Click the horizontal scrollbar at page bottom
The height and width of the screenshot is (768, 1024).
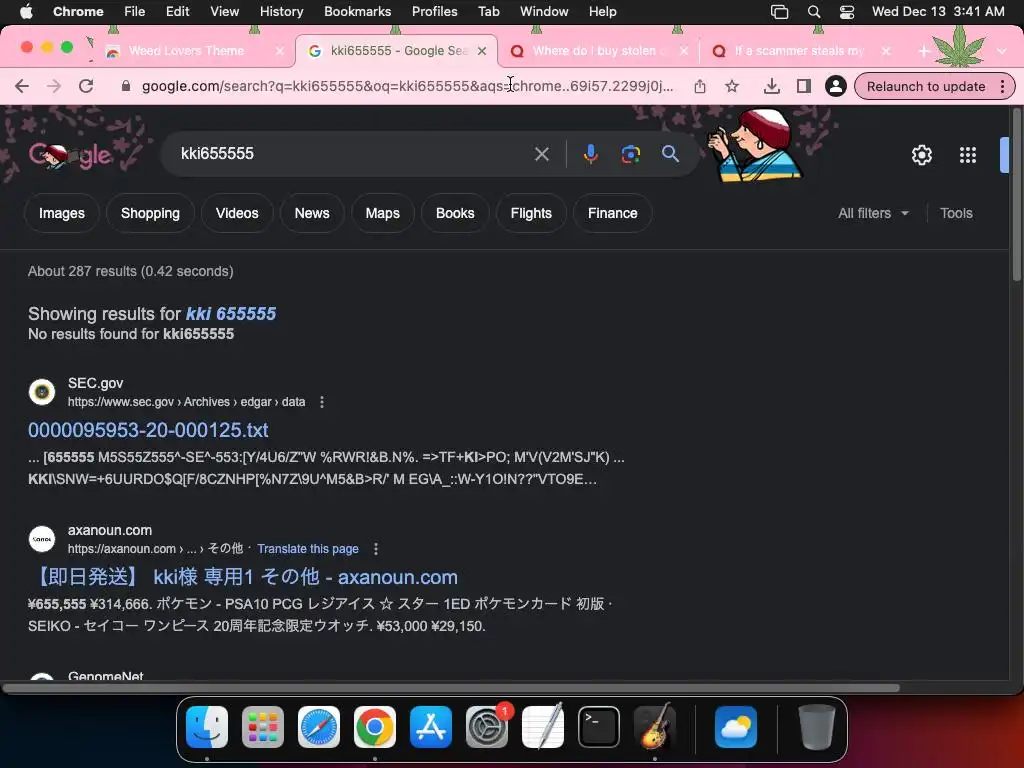(x=451, y=688)
